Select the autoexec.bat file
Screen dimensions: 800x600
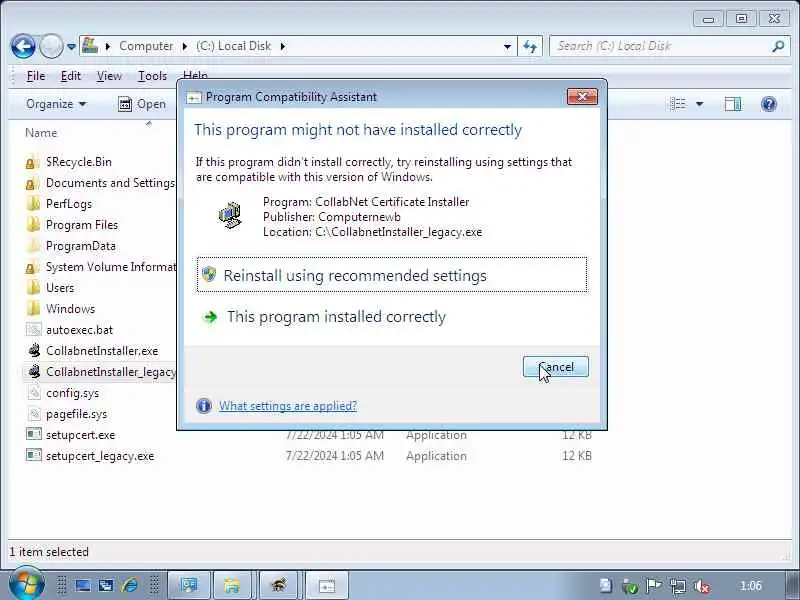pyautogui.click(x=79, y=330)
